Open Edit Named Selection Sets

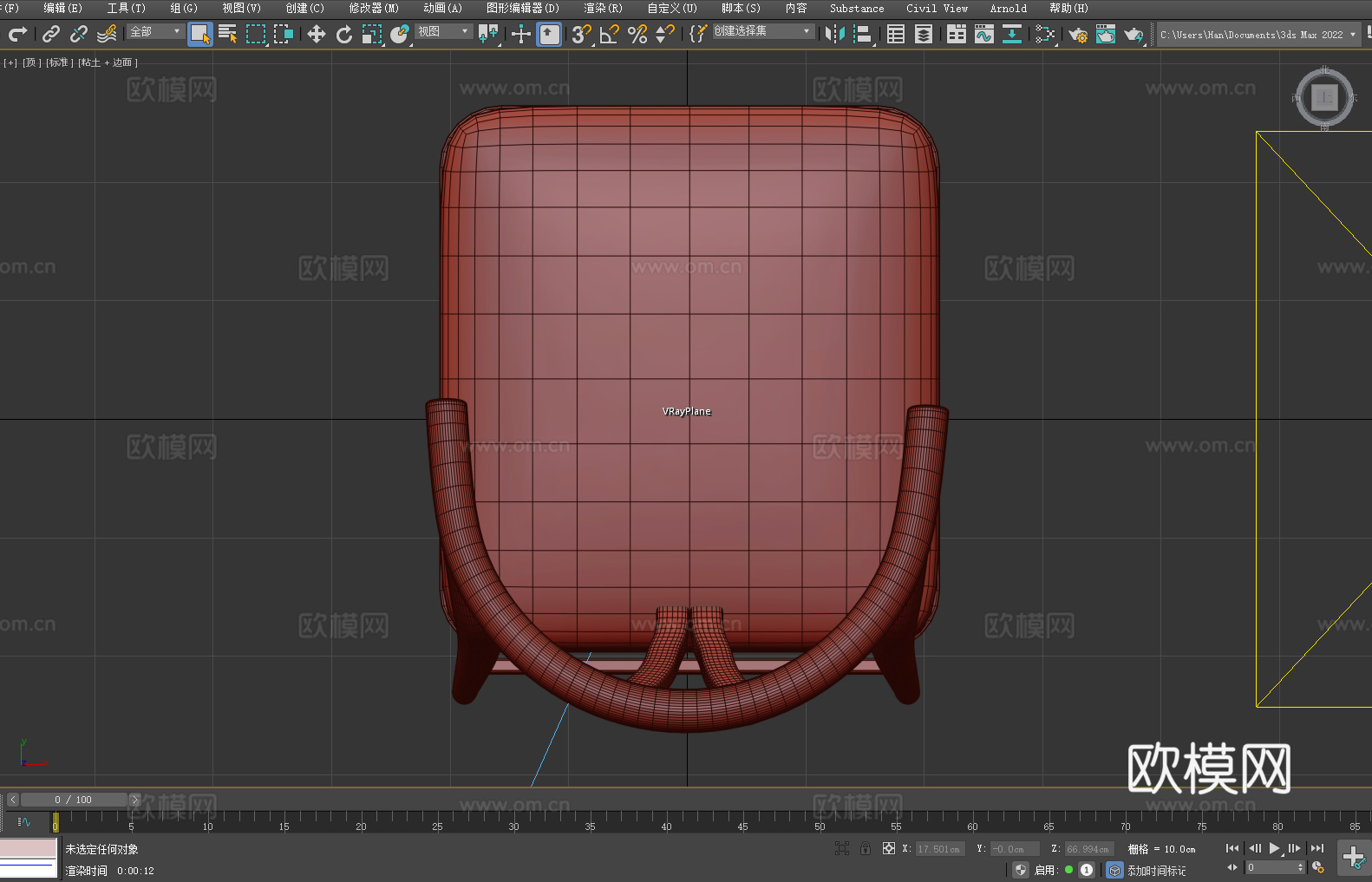pos(698,34)
